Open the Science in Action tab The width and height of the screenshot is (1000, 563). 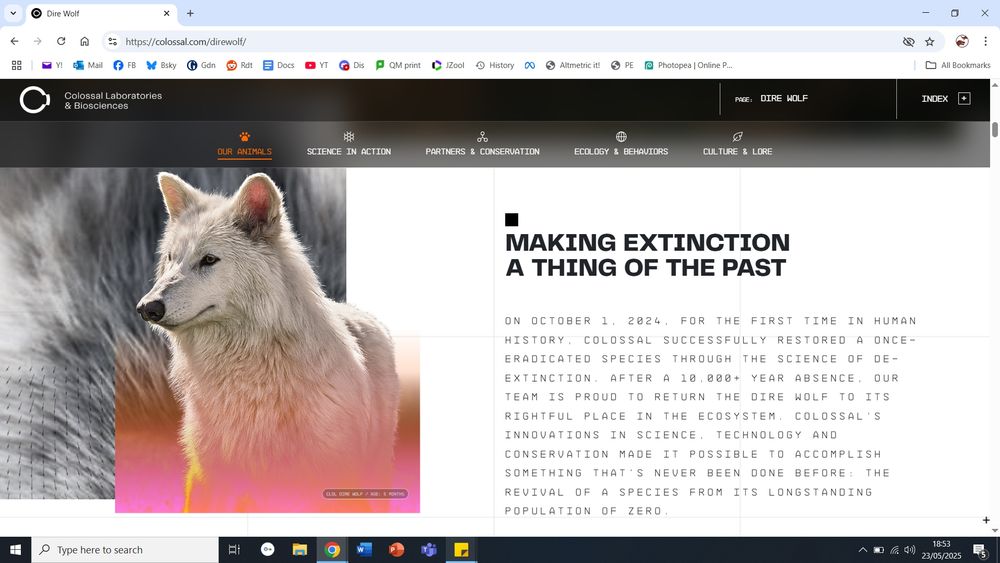349,145
